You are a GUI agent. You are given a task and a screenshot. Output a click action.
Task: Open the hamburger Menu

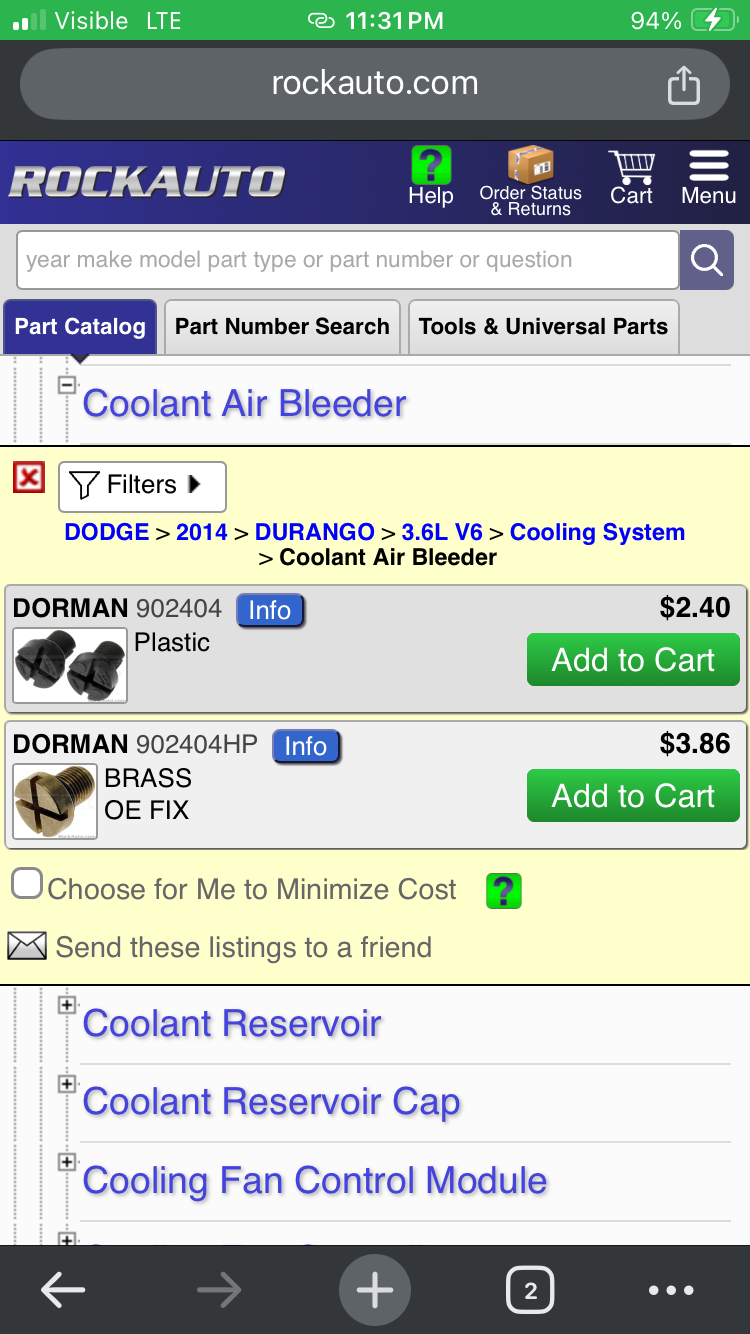[x=708, y=177]
